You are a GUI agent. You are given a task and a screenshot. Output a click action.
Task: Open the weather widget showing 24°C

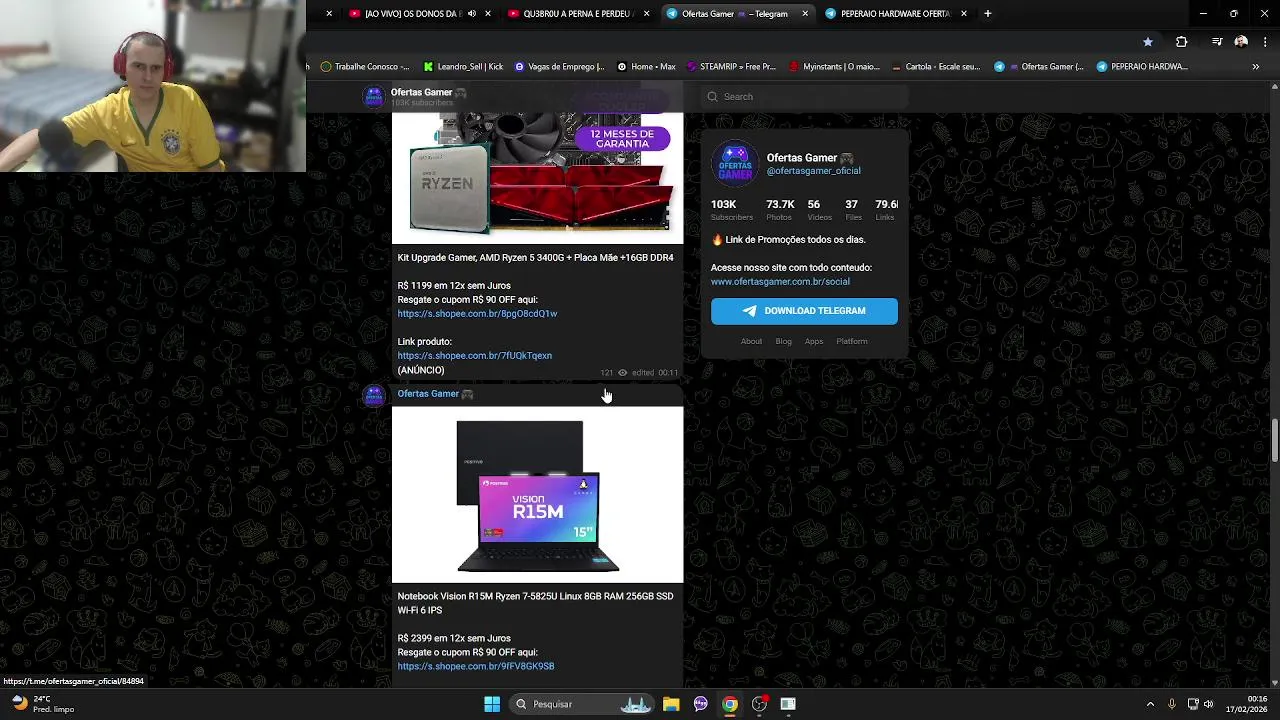(42, 704)
